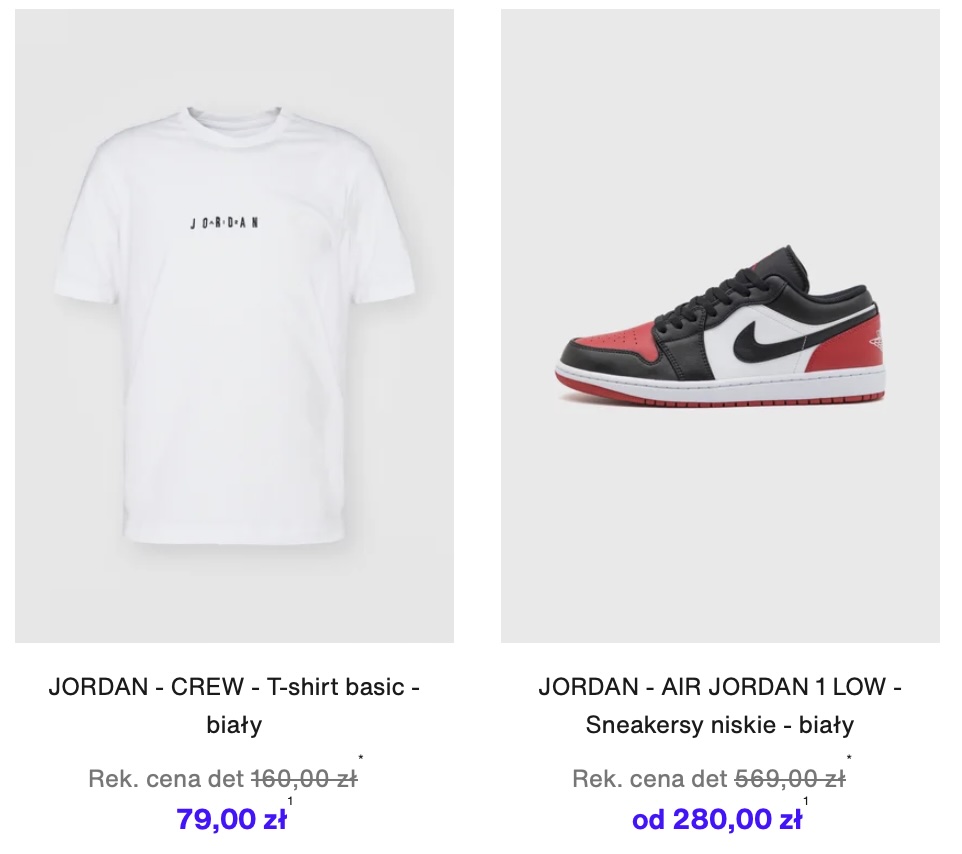Click the 79,00 zł sale price
The width and height of the screenshot is (962, 854).
231,819
